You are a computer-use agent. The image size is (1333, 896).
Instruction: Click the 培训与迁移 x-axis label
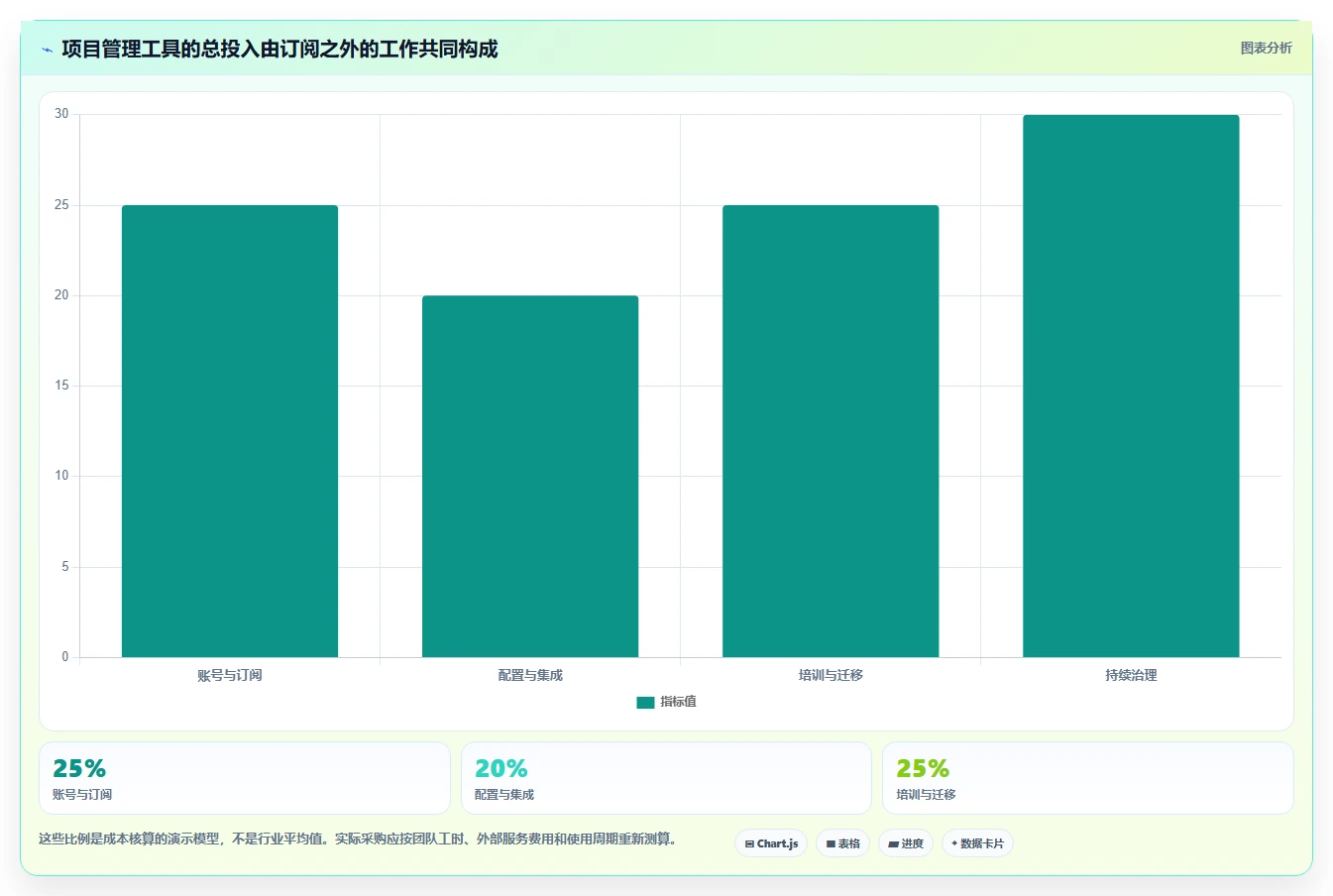pos(831,675)
